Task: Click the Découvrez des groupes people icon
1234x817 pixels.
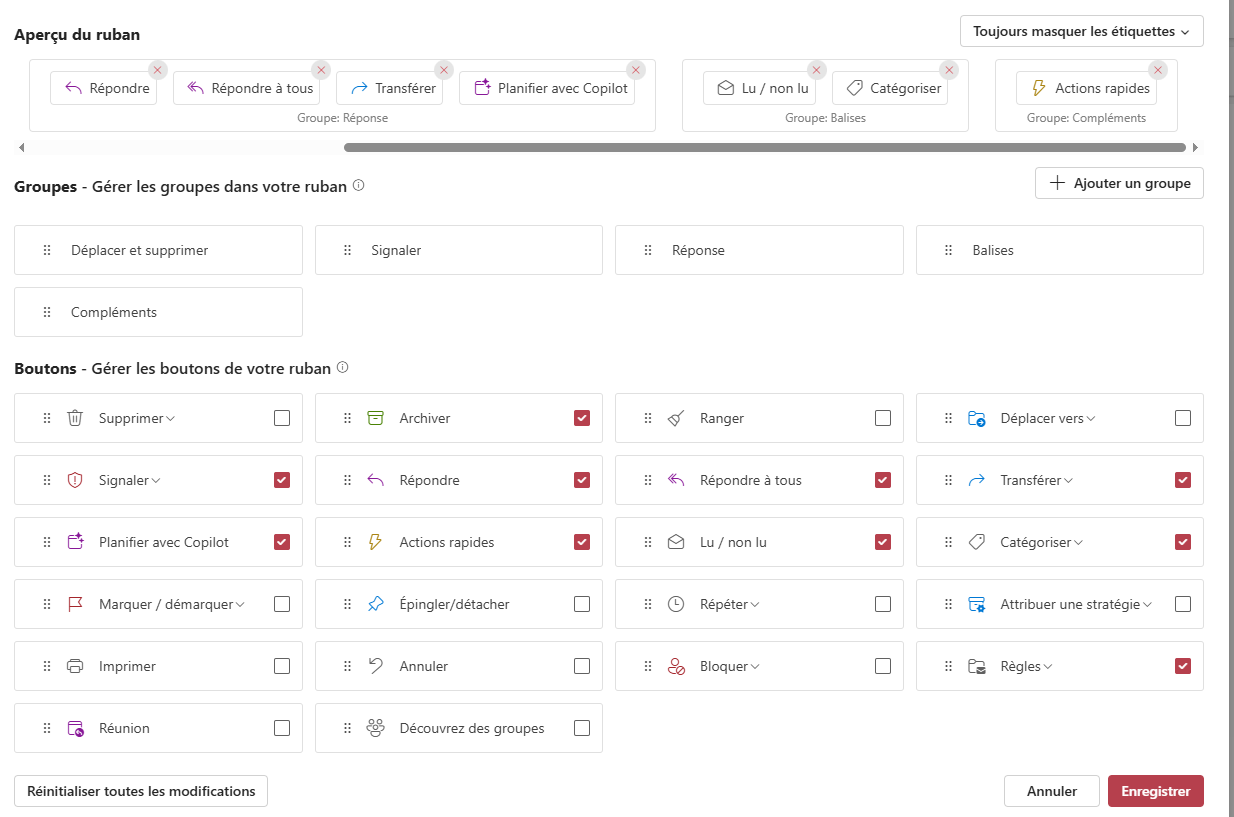Action: click(376, 728)
